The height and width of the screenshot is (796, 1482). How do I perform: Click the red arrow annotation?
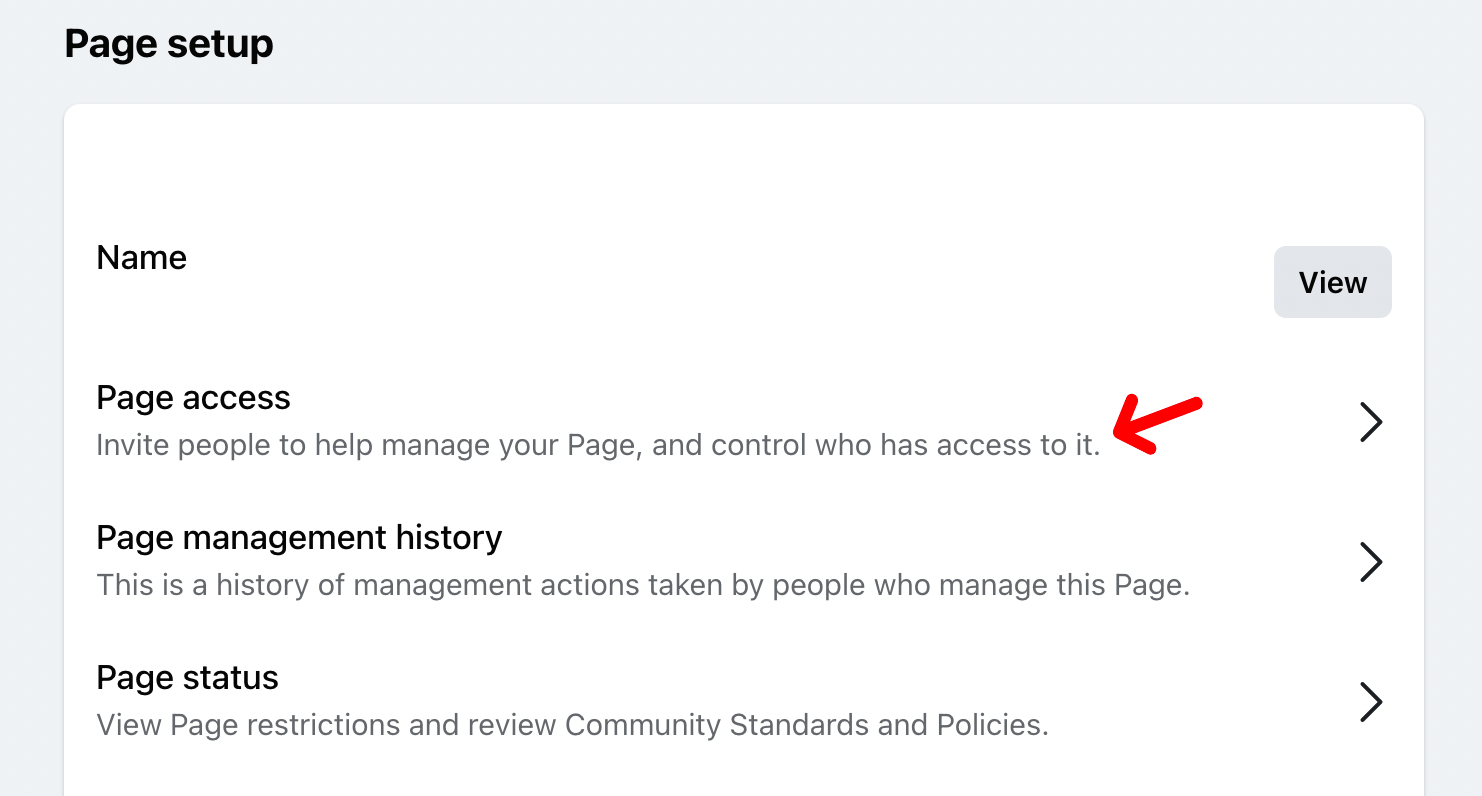pyautogui.click(x=1157, y=424)
